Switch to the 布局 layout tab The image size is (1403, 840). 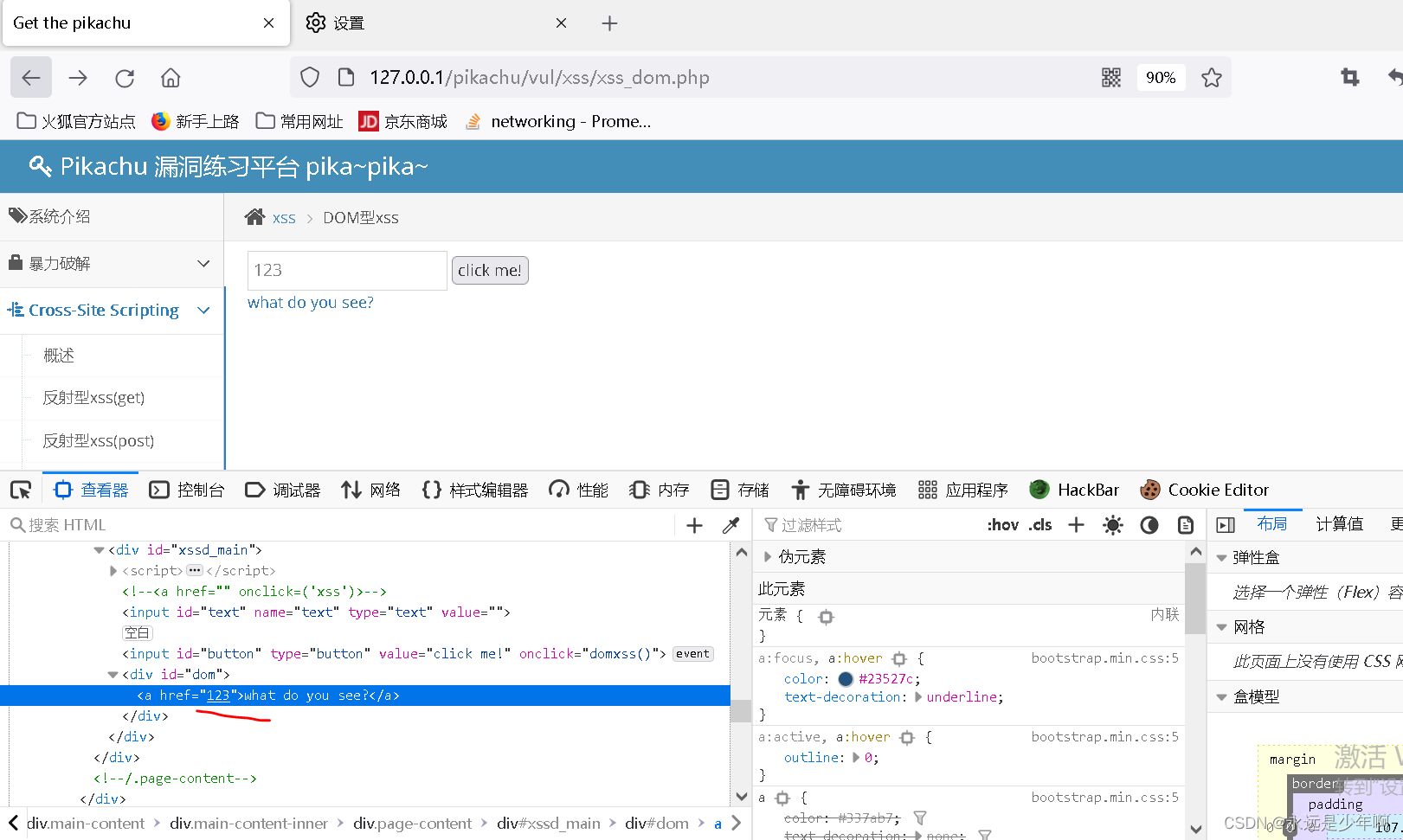pyautogui.click(x=1272, y=524)
